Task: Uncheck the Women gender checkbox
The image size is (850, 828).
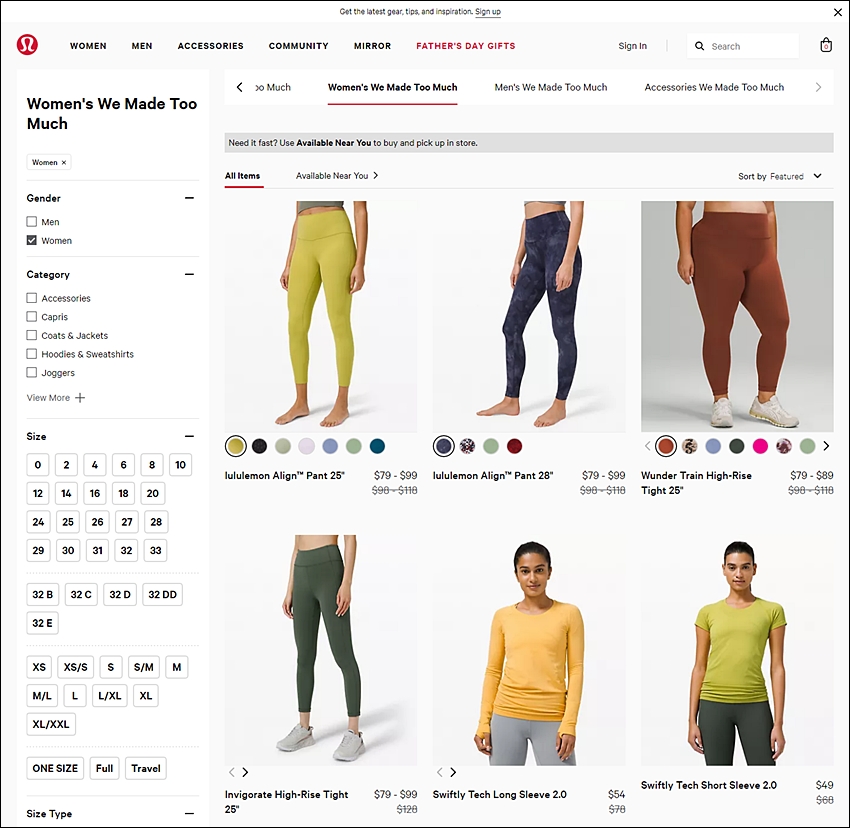Action: [31, 240]
